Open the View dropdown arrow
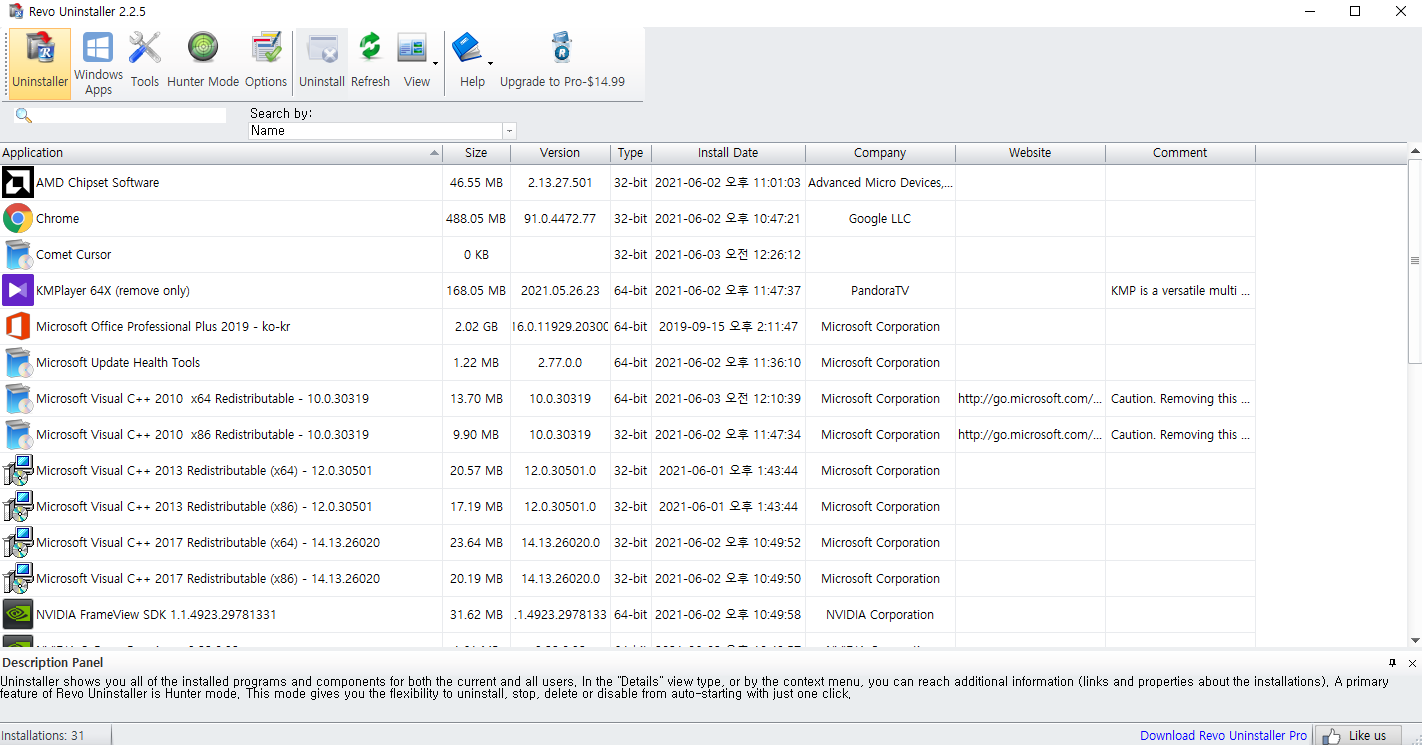 point(435,64)
